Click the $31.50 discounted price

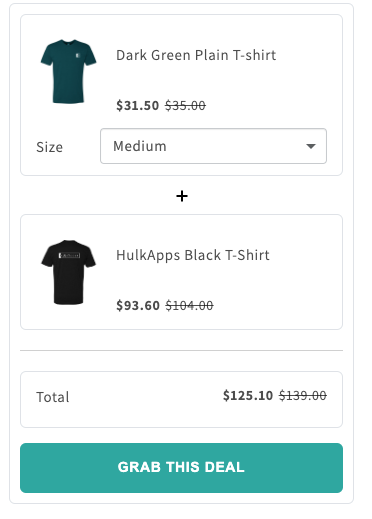[137, 105]
